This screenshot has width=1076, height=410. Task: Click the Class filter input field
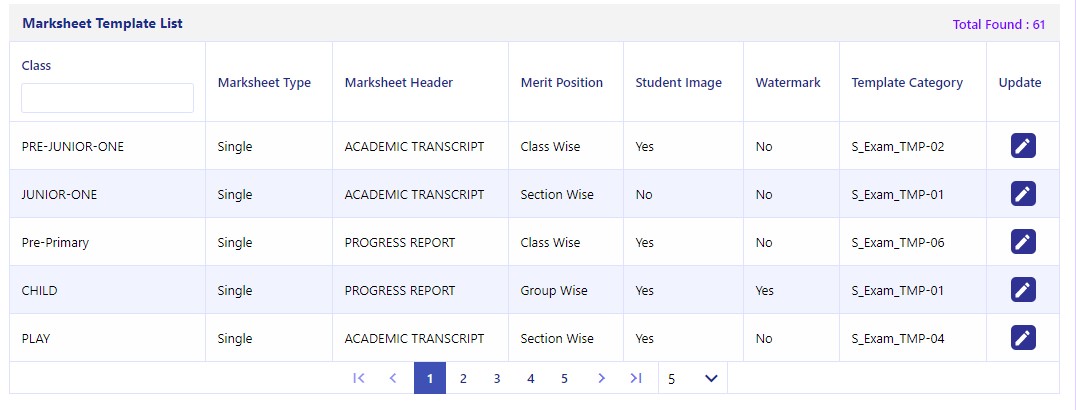coord(107,98)
